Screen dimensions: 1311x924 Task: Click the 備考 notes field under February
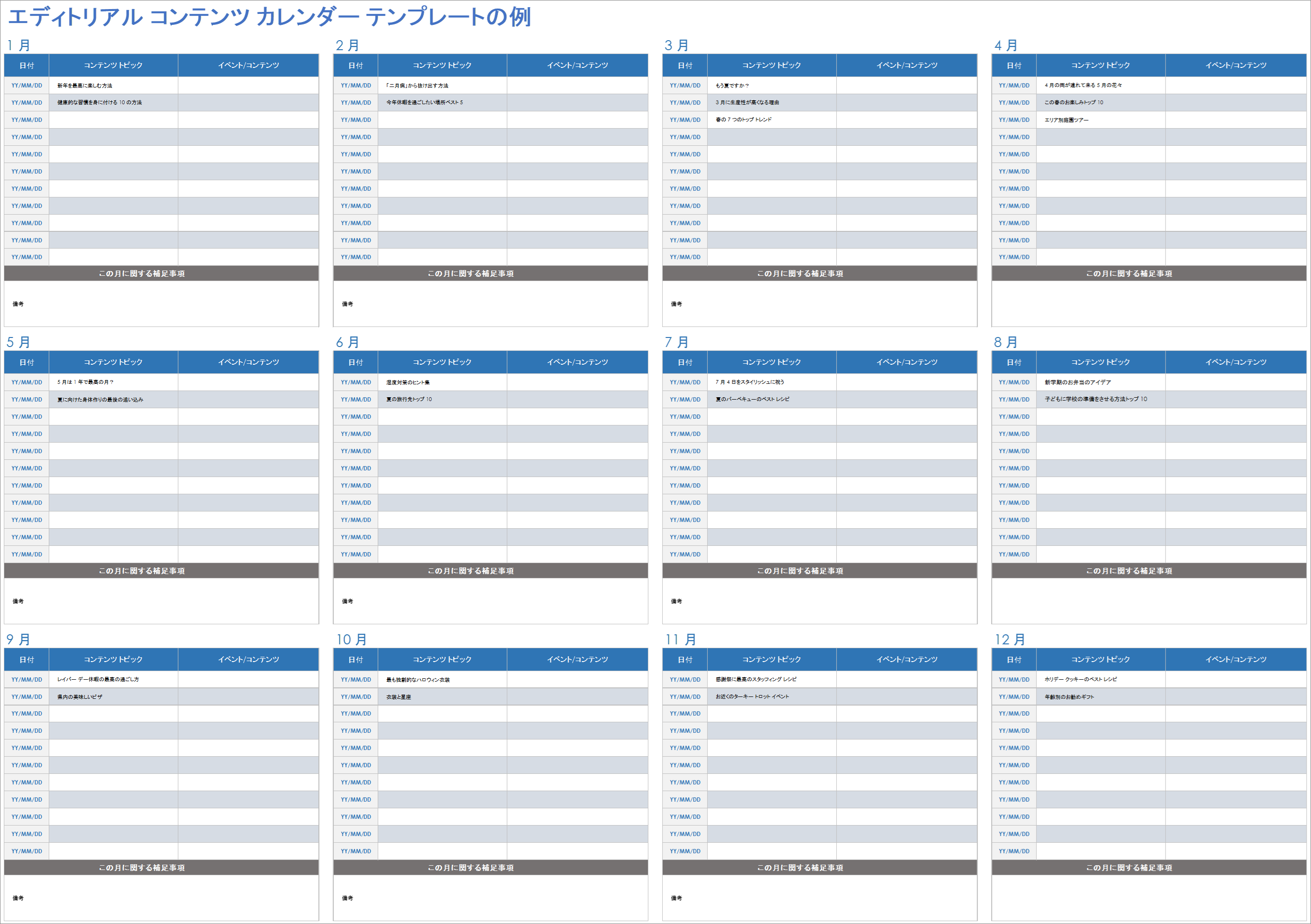(348, 304)
